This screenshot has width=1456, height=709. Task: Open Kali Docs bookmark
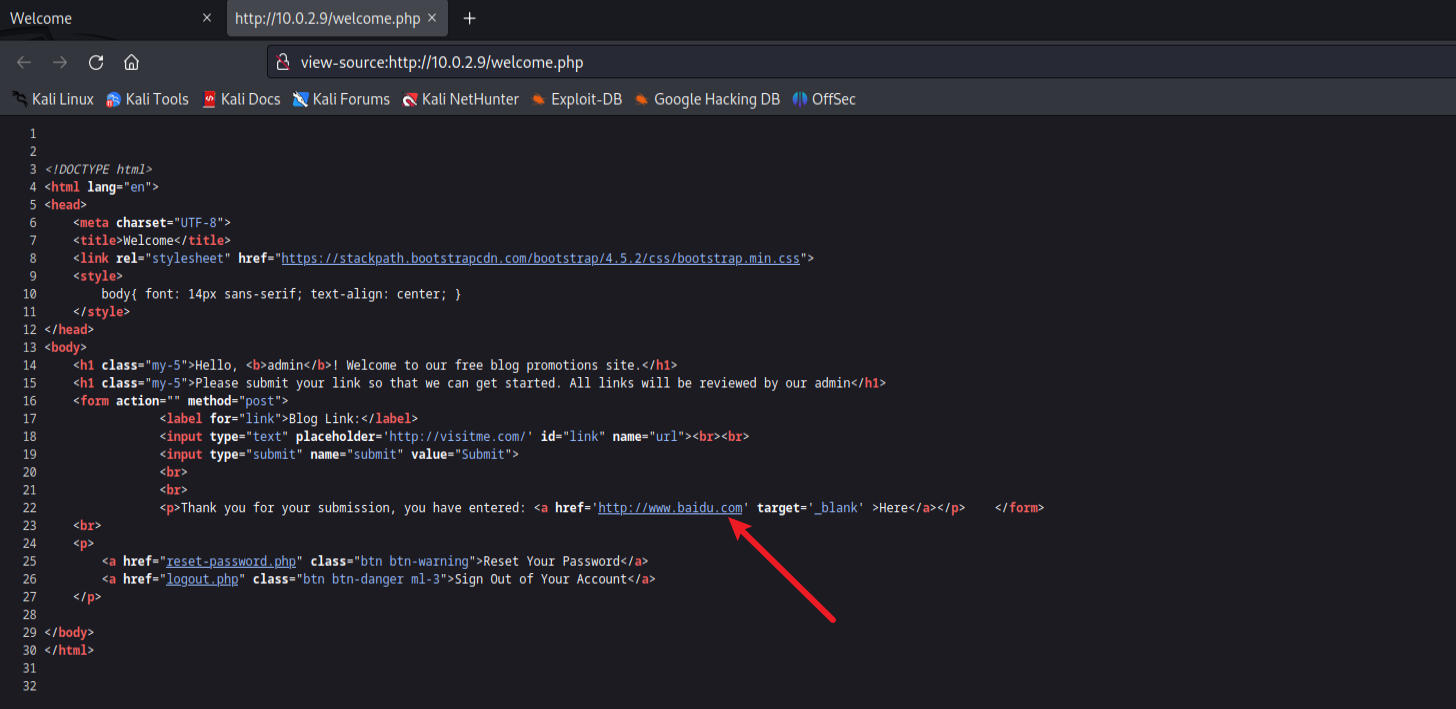tap(241, 99)
